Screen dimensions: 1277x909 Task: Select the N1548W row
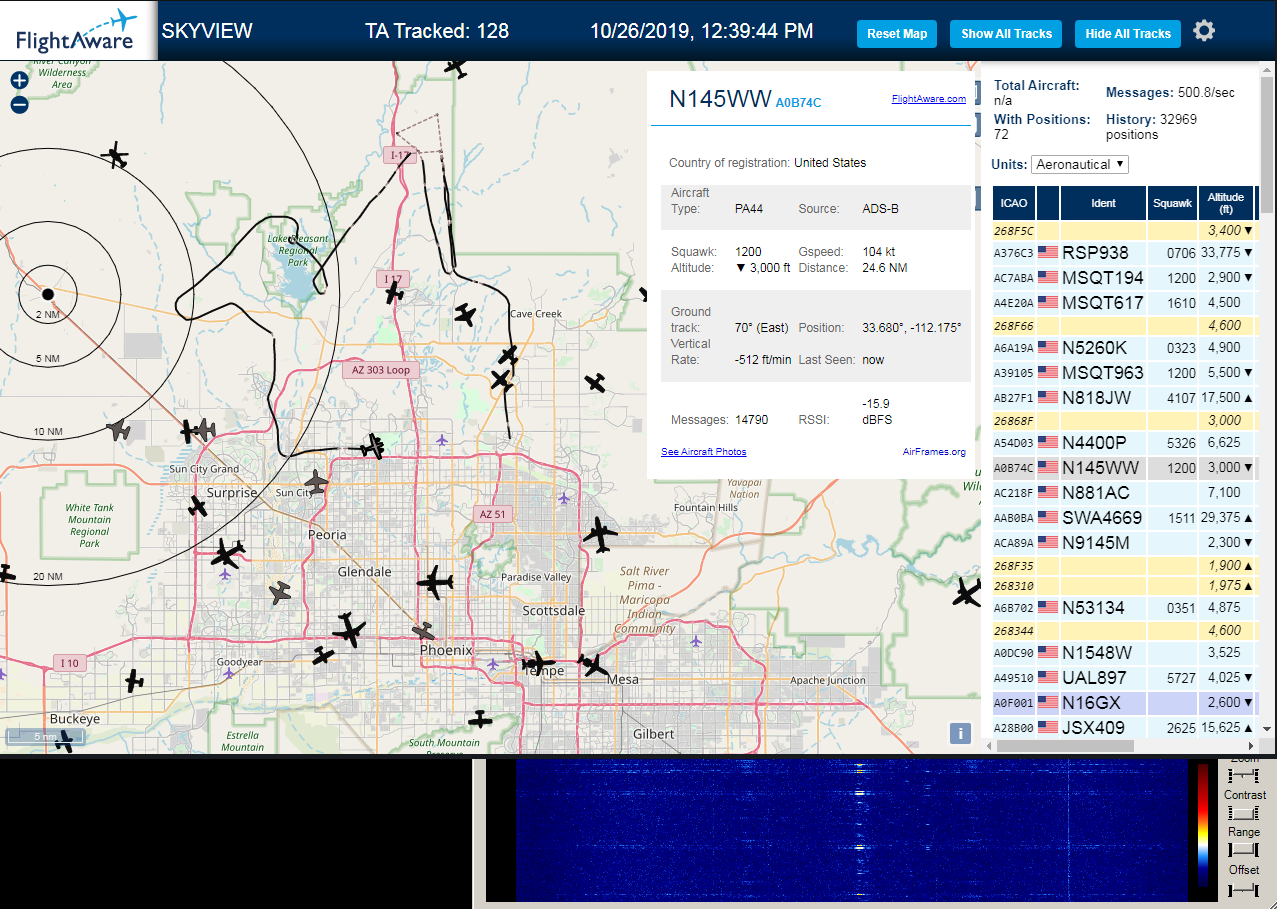[x=1124, y=652]
